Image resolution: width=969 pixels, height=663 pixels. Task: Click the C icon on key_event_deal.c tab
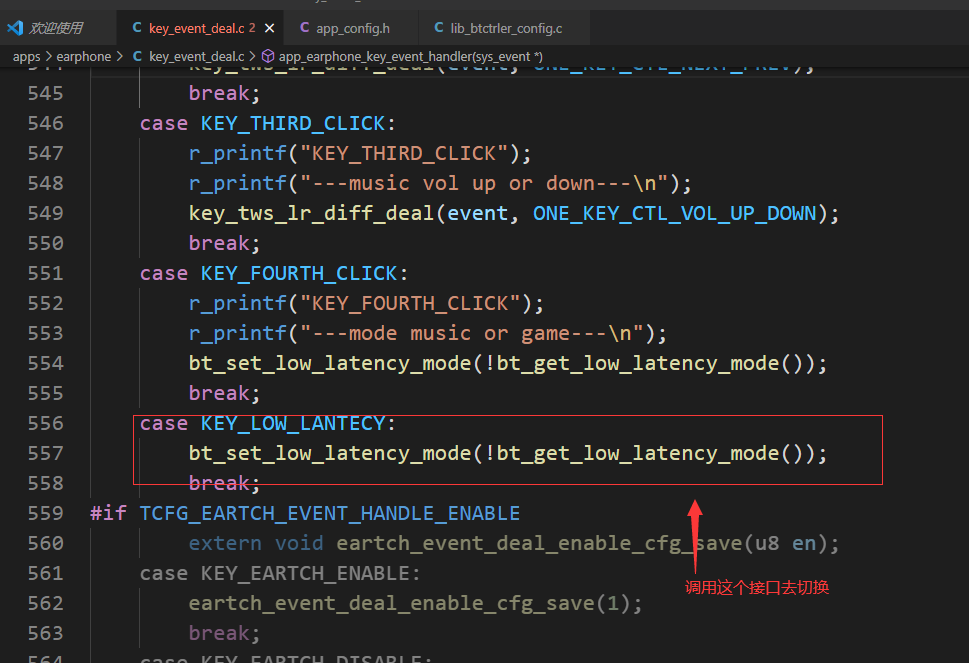[137, 28]
